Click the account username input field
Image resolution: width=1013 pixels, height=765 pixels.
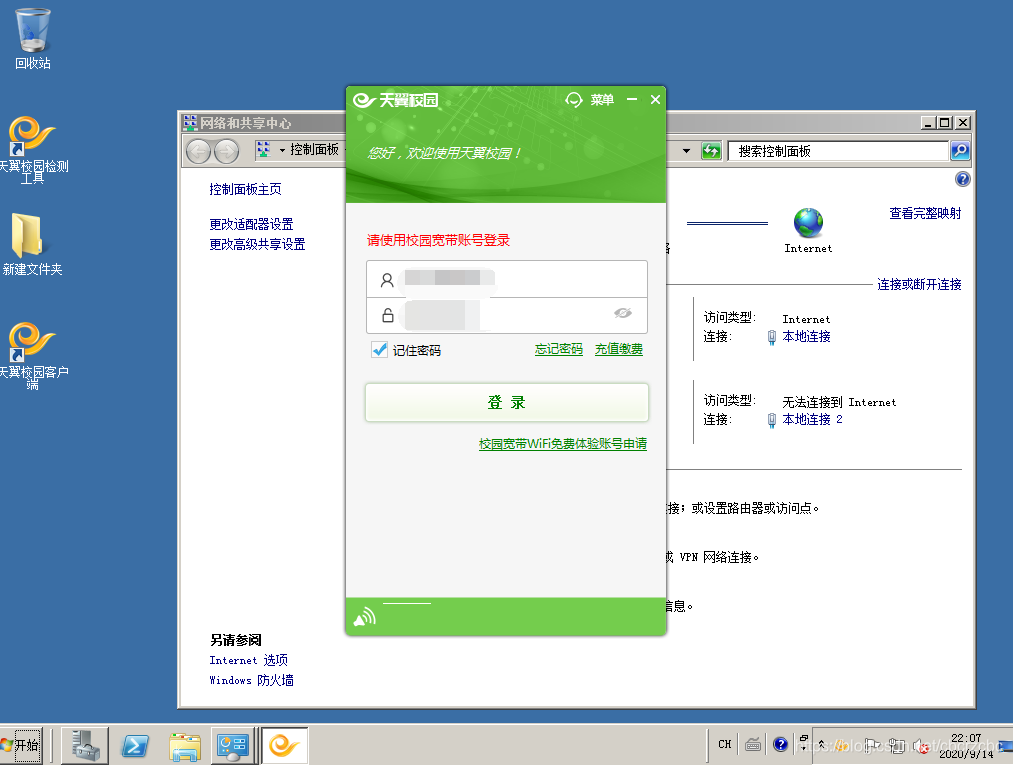point(506,279)
